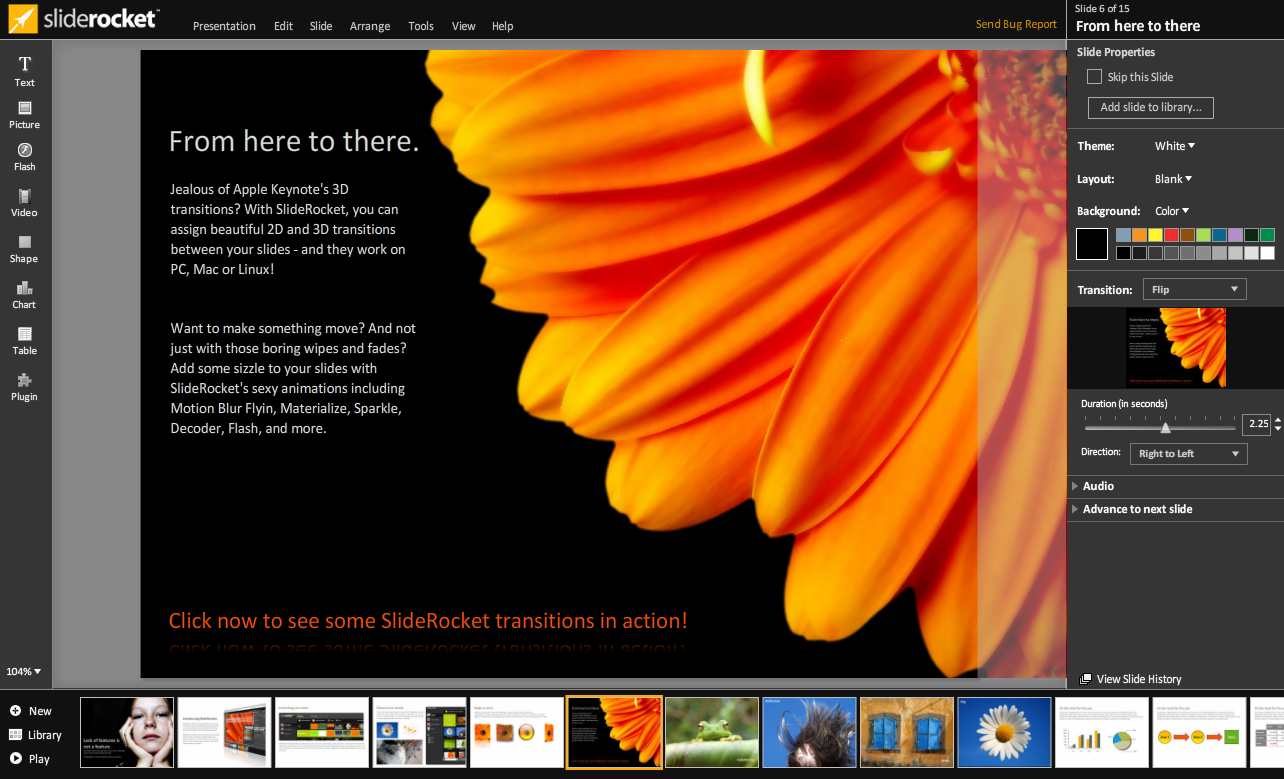Image resolution: width=1284 pixels, height=779 pixels.
Task: Enable the Skip this Slide checkbox
Action: (1094, 77)
